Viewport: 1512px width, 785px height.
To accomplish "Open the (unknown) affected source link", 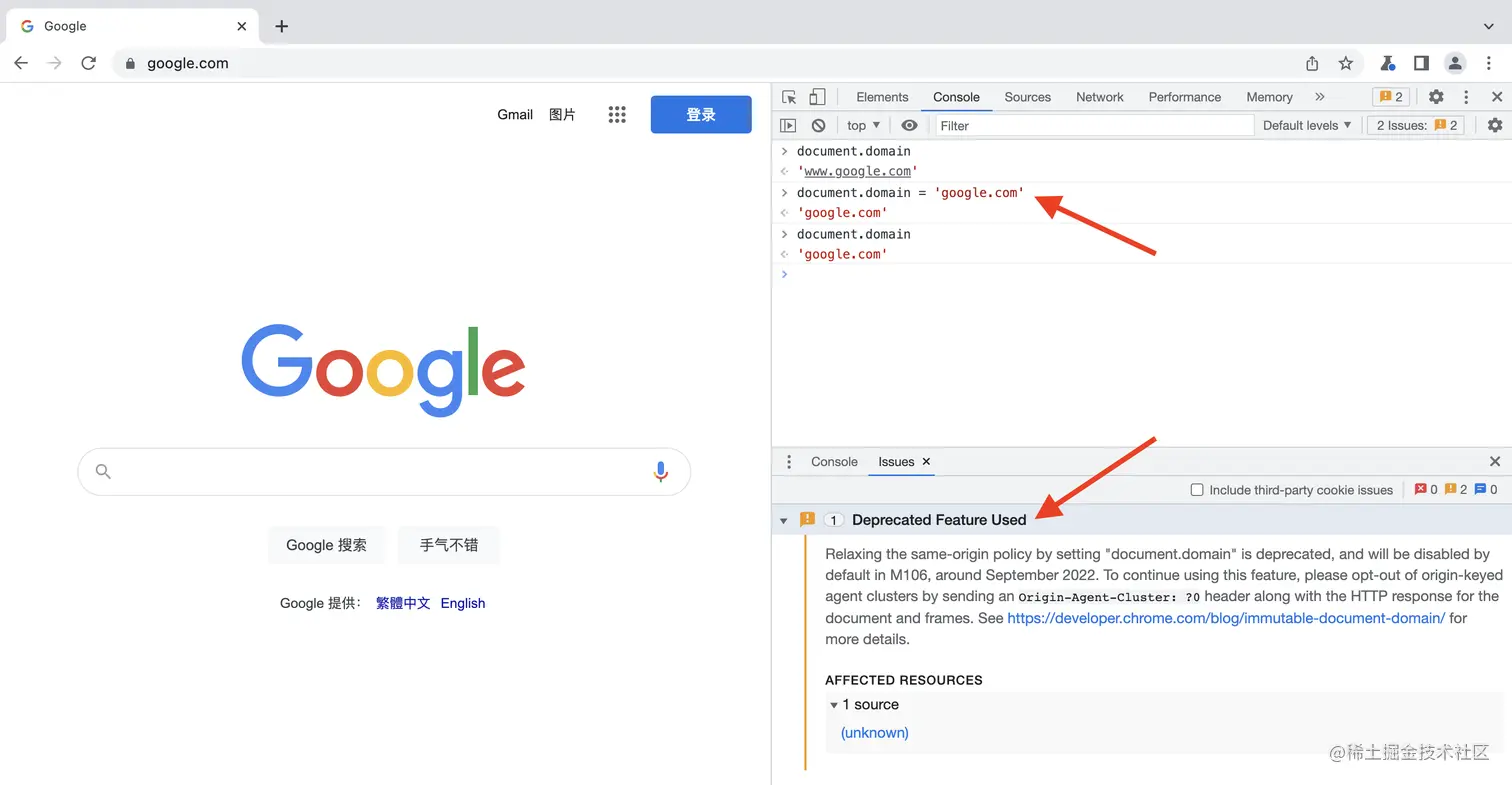I will click(875, 733).
